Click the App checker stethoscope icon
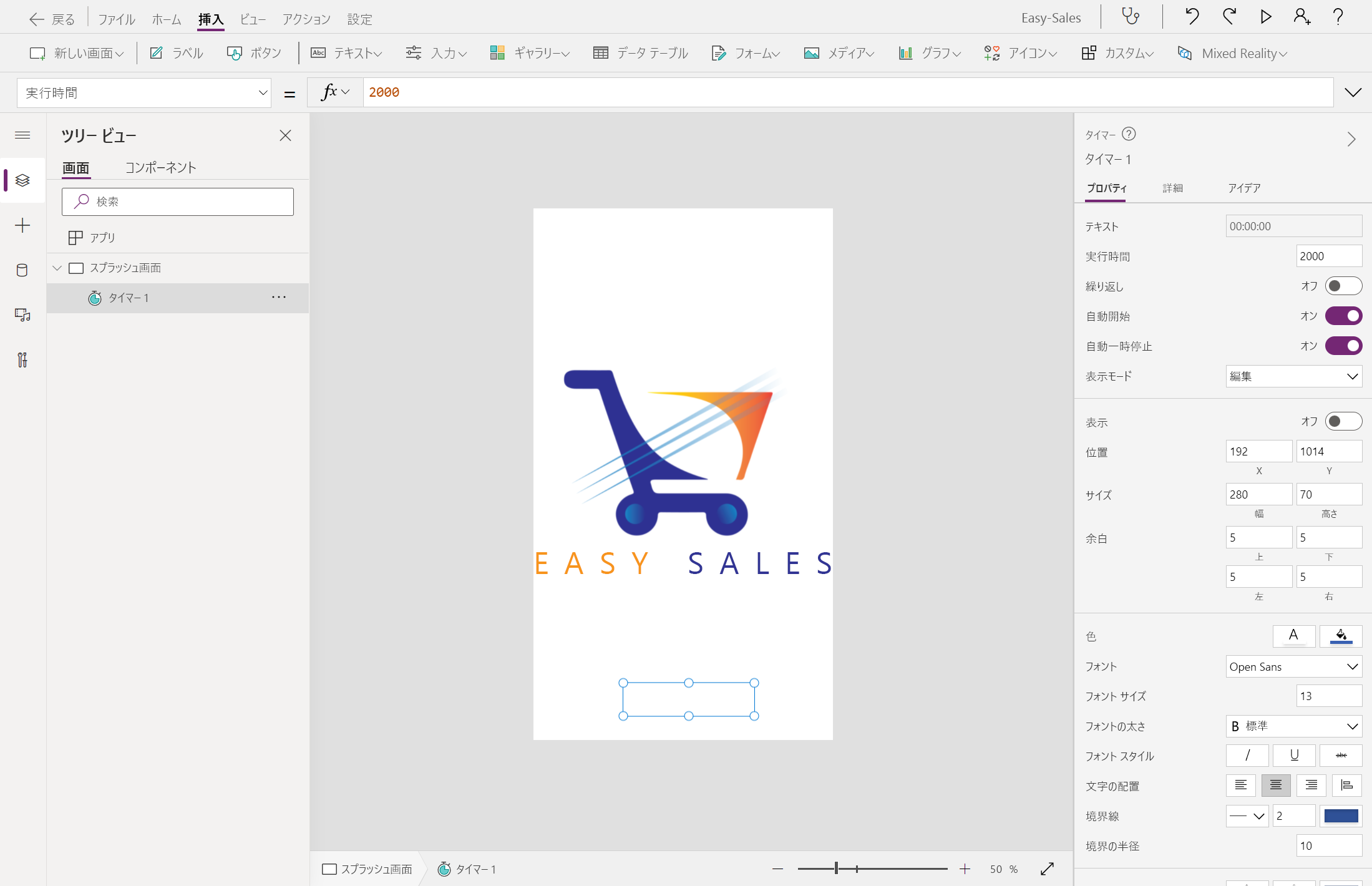 click(1131, 17)
